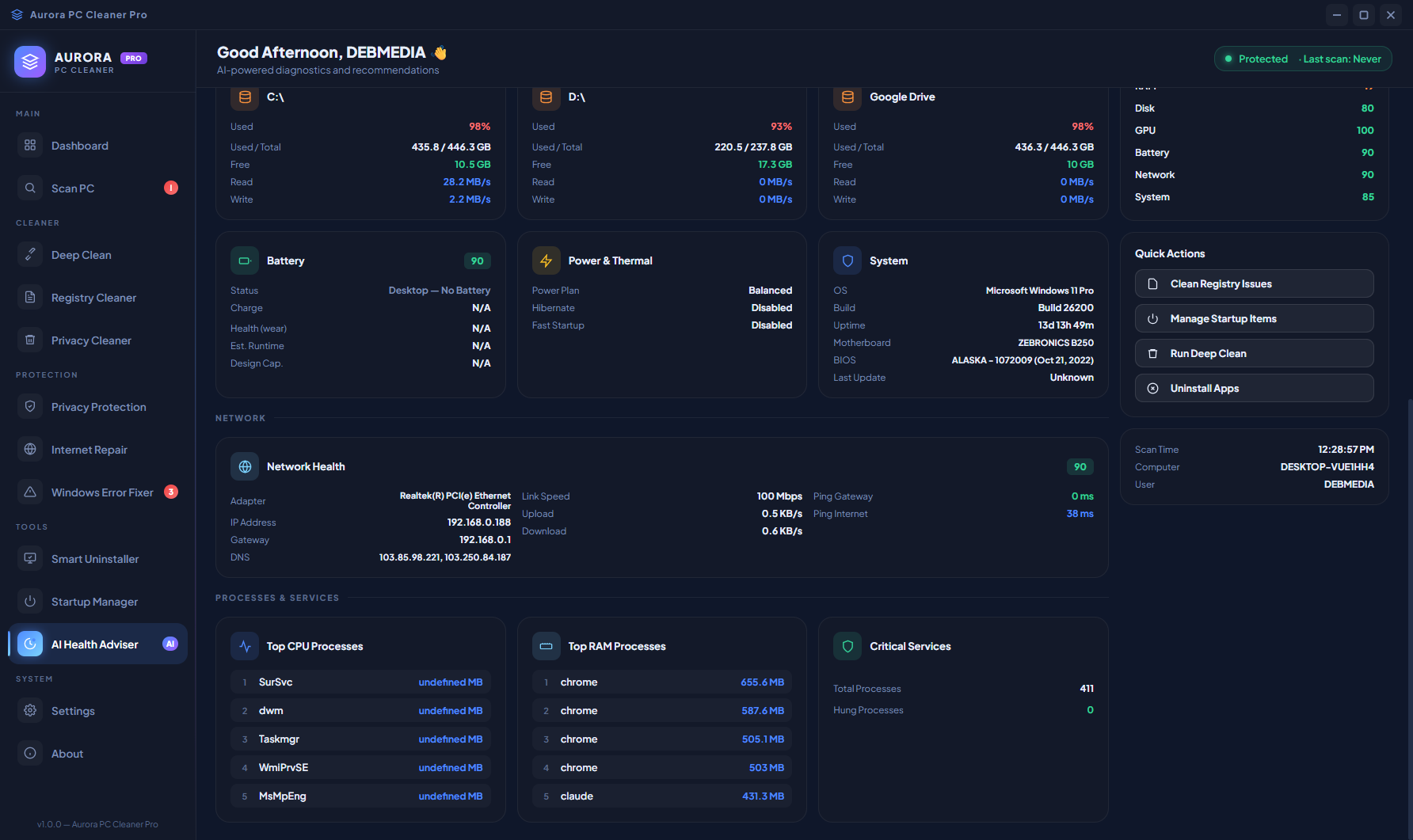Image resolution: width=1413 pixels, height=840 pixels.
Task: Select Registry Cleaner in sidebar
Action: 98,298
